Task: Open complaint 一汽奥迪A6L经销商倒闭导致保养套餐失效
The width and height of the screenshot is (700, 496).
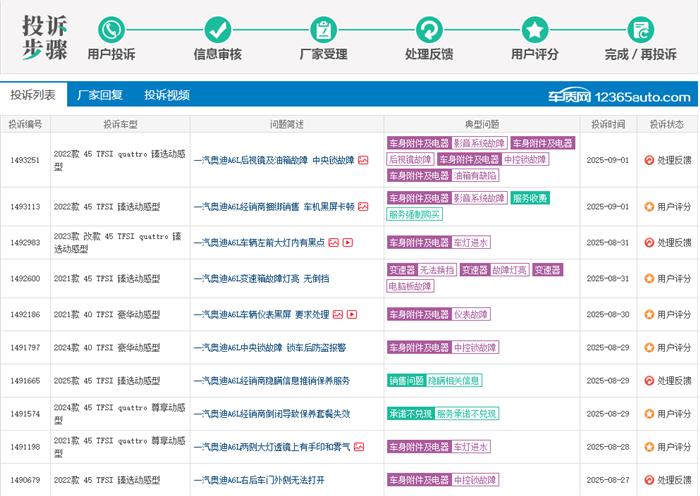Action: 272,414
